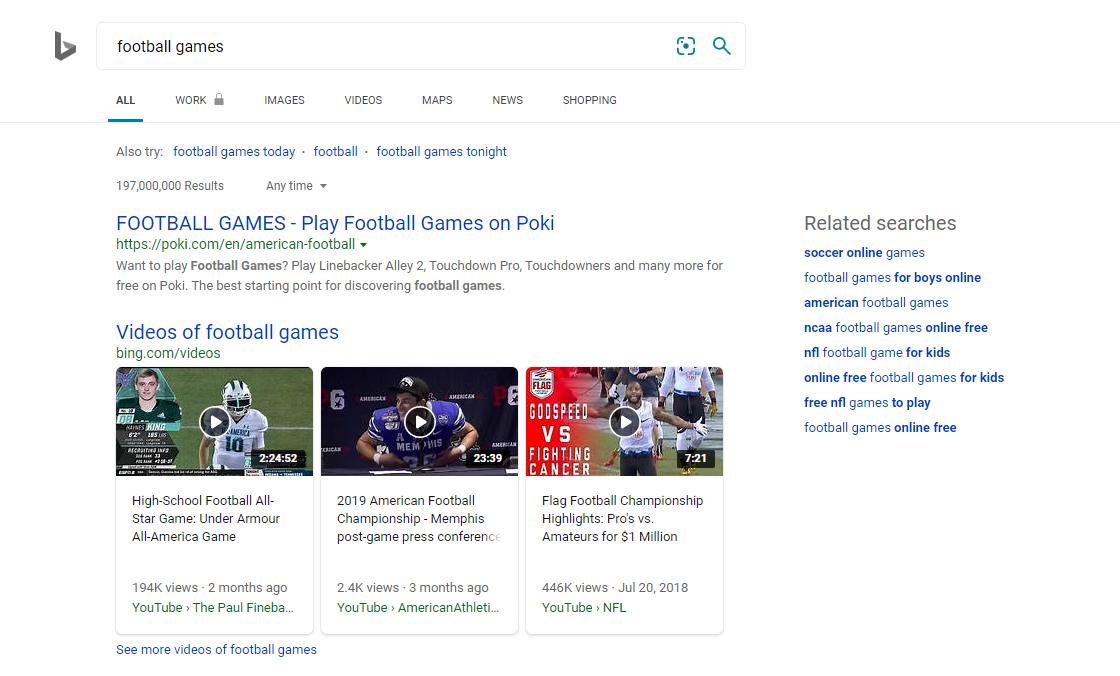The height and width of the screenshot is (676, 1120).
Task: Switch to the WORK tab
Action: (191, 100)
